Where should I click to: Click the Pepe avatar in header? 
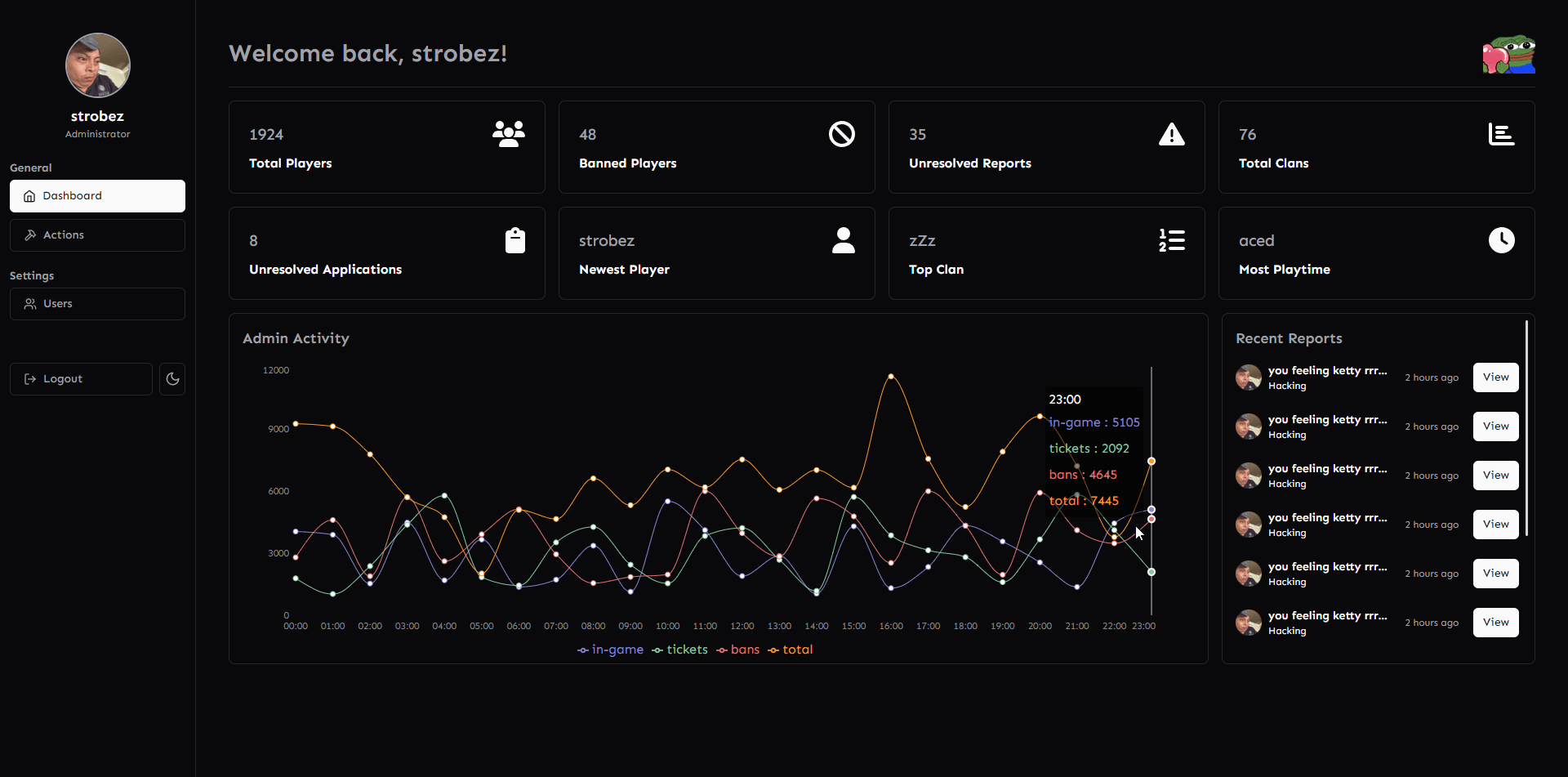point(1509,54)
